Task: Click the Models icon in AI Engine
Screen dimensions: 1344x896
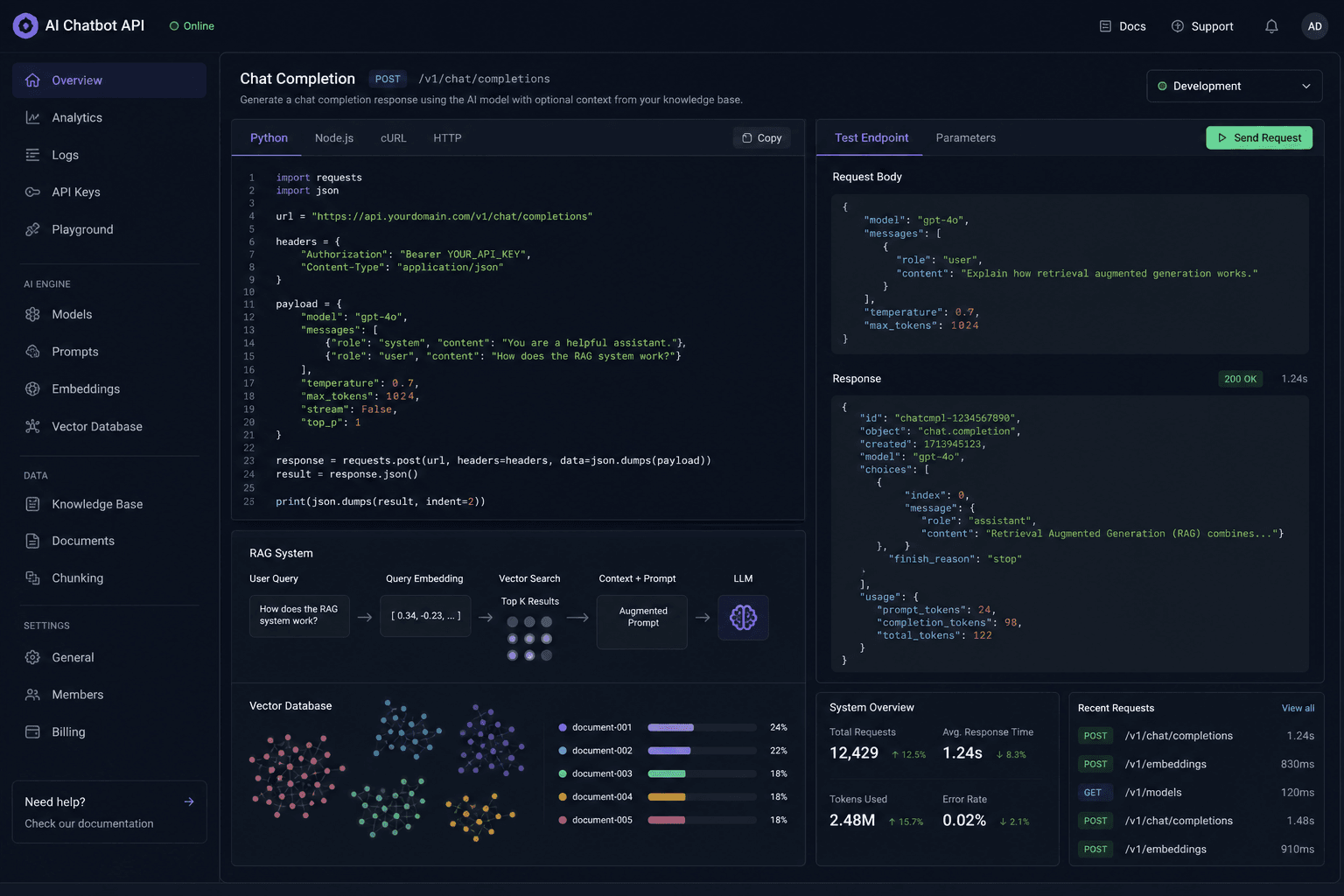Action: tap(32, 314)
